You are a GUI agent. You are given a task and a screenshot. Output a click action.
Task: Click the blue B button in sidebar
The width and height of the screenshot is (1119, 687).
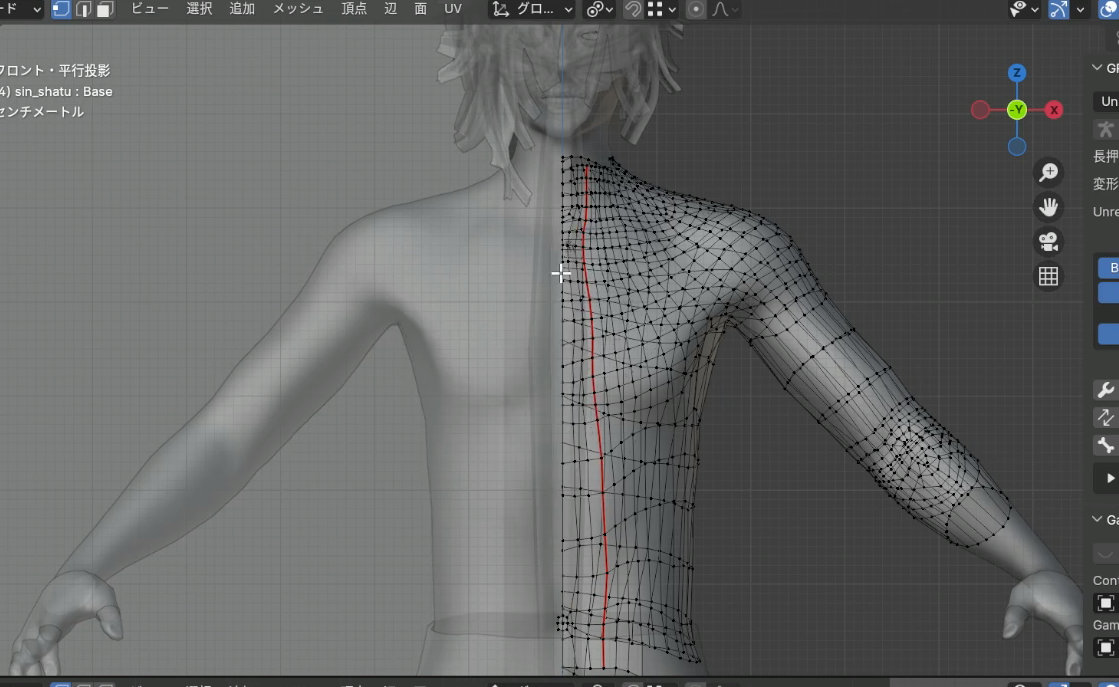[1108, 268]
